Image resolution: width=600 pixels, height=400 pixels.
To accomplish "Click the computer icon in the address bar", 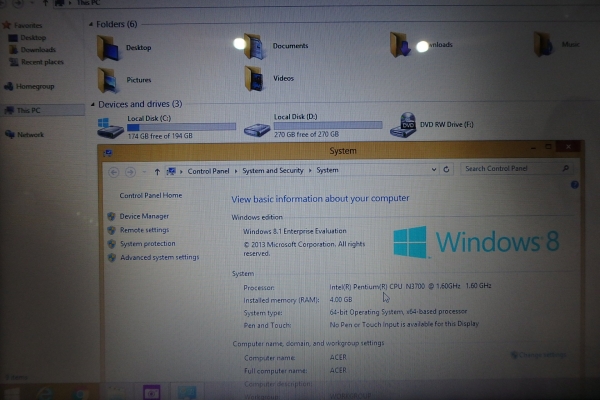I will coord(171,171).
